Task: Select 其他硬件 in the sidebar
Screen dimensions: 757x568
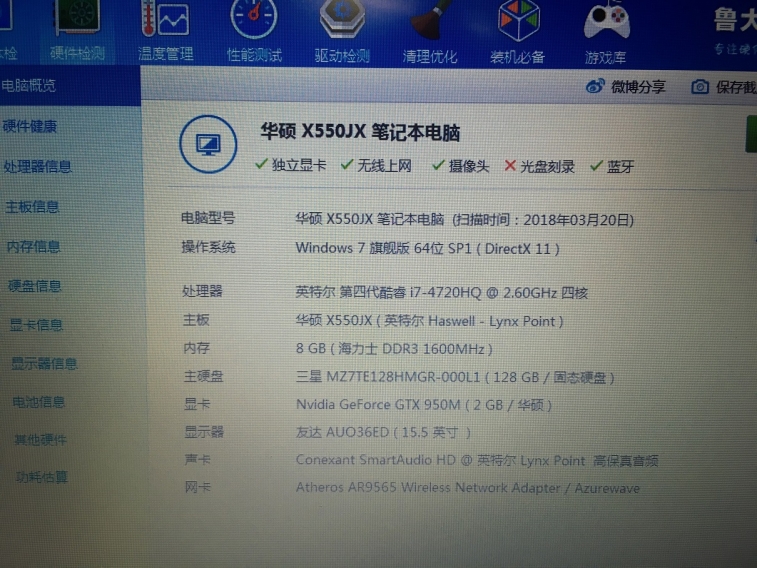Action: [41, 440]
